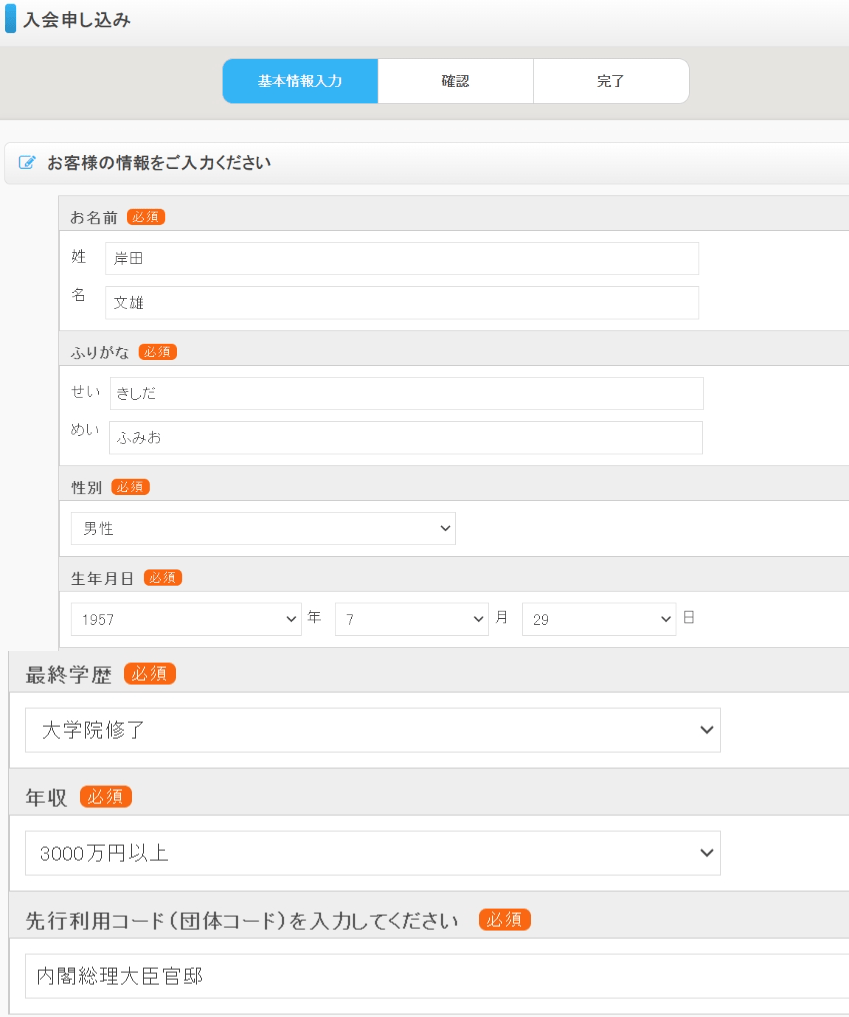Click the 必須 badge beside 年収
Viewport: 849px width, 1017px height.
106,797
